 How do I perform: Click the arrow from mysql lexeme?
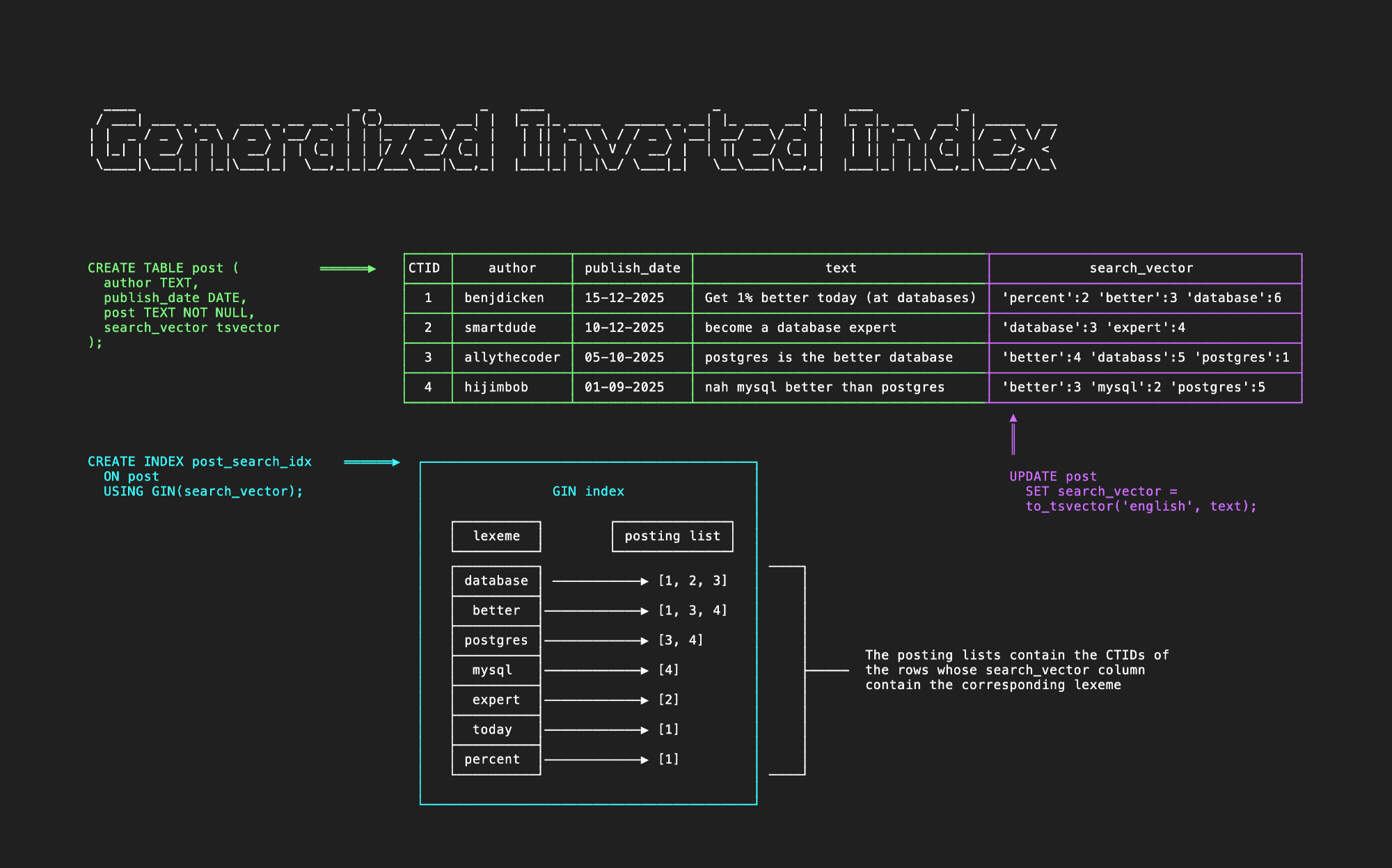coord(596,670)
